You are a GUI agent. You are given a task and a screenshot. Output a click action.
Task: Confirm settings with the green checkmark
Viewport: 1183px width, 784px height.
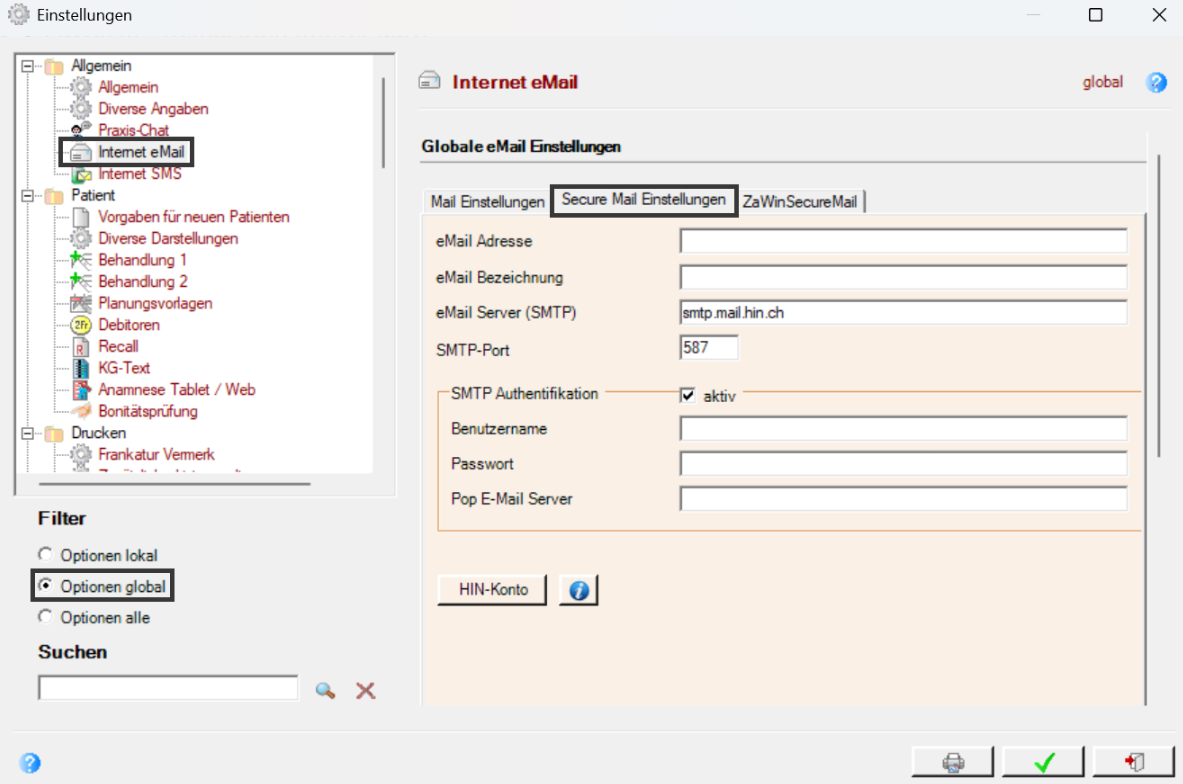tap(1043, 762)
